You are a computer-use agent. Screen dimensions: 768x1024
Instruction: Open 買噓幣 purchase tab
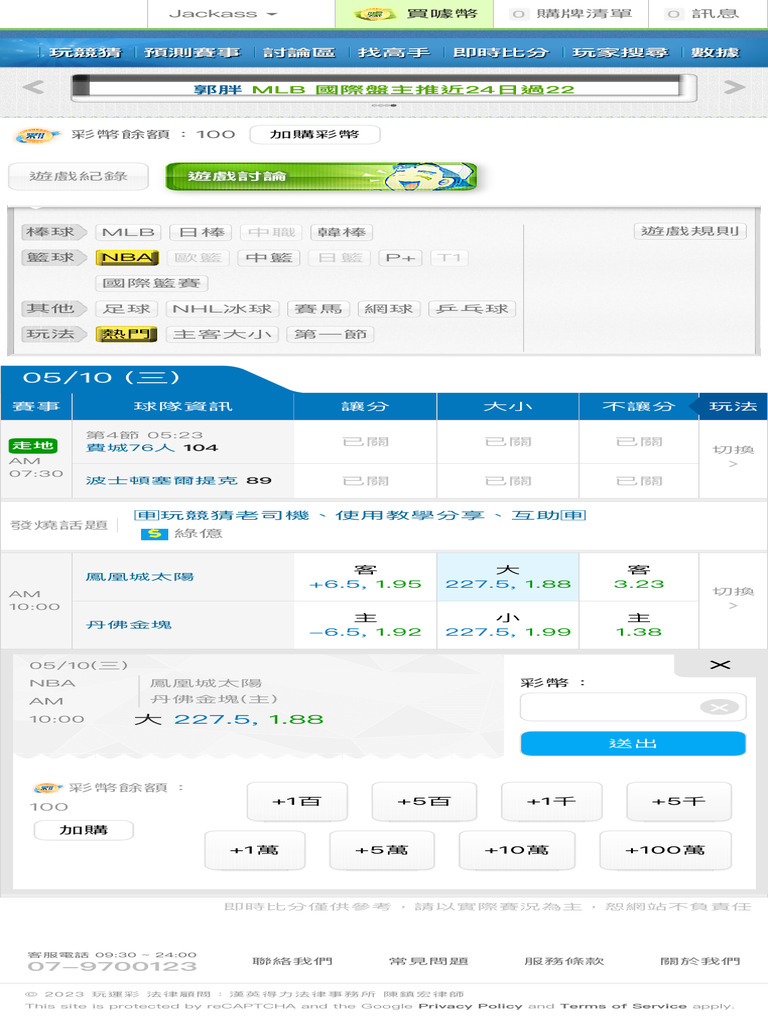click(x=415, y=14)
